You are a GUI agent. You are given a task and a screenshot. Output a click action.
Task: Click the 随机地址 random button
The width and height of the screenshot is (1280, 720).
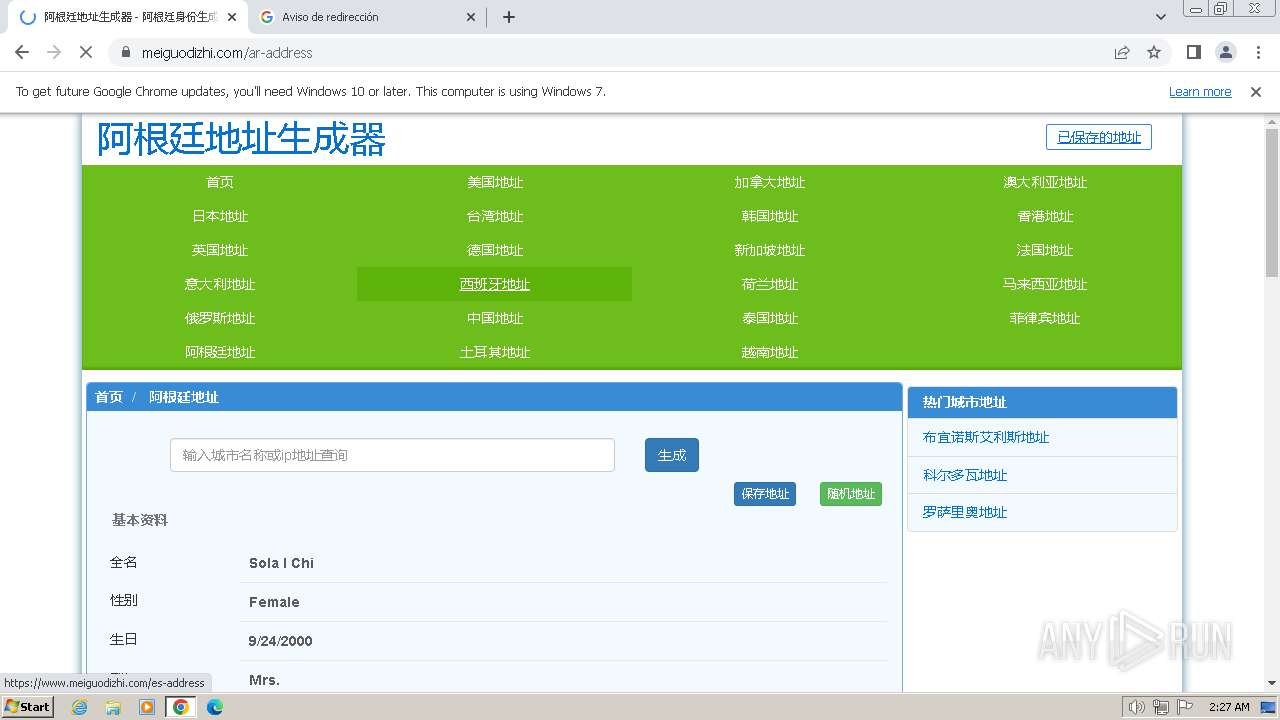tap(851, 494)
